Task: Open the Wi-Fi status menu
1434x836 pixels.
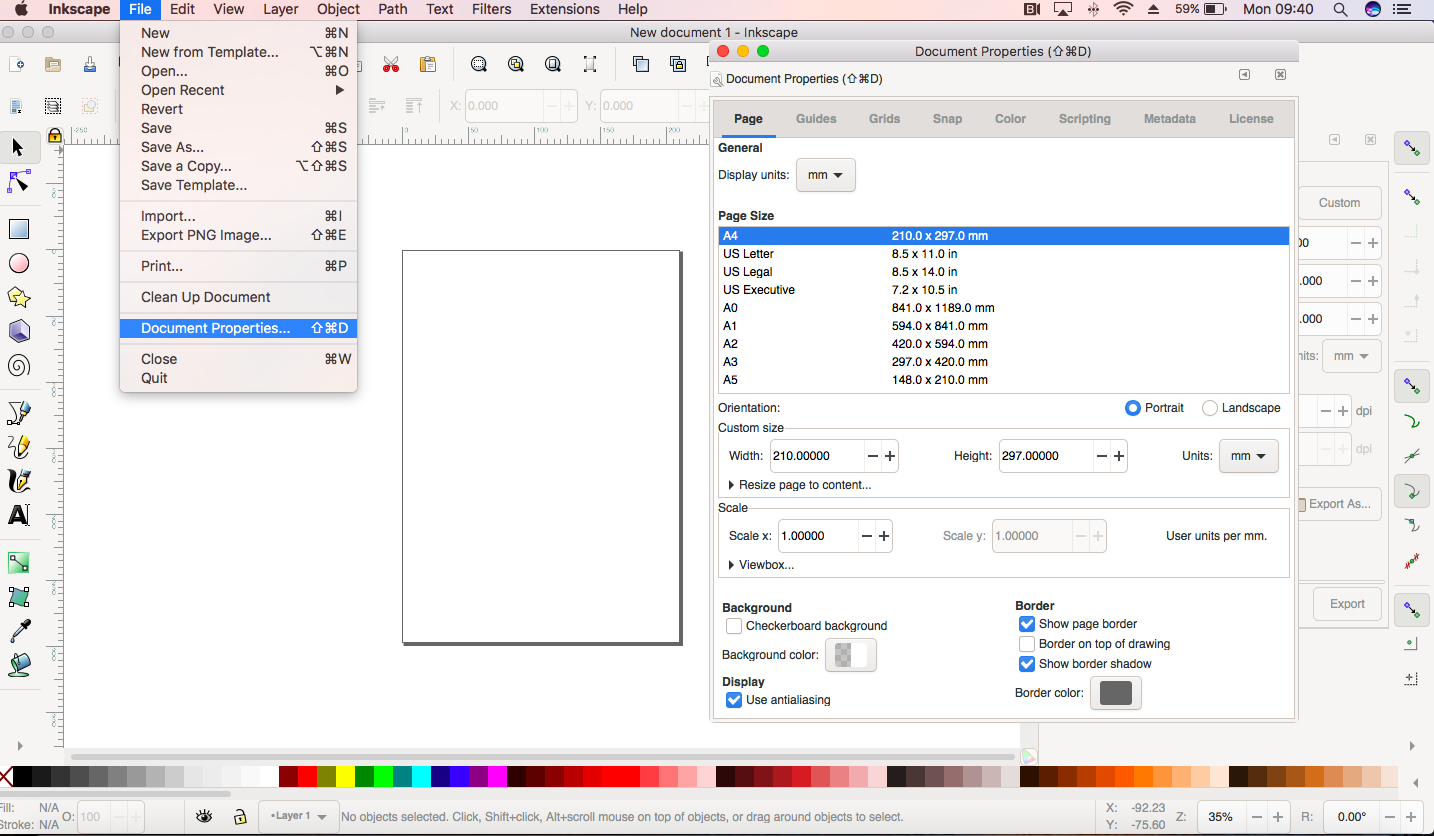Action: tap(1123, 9)
